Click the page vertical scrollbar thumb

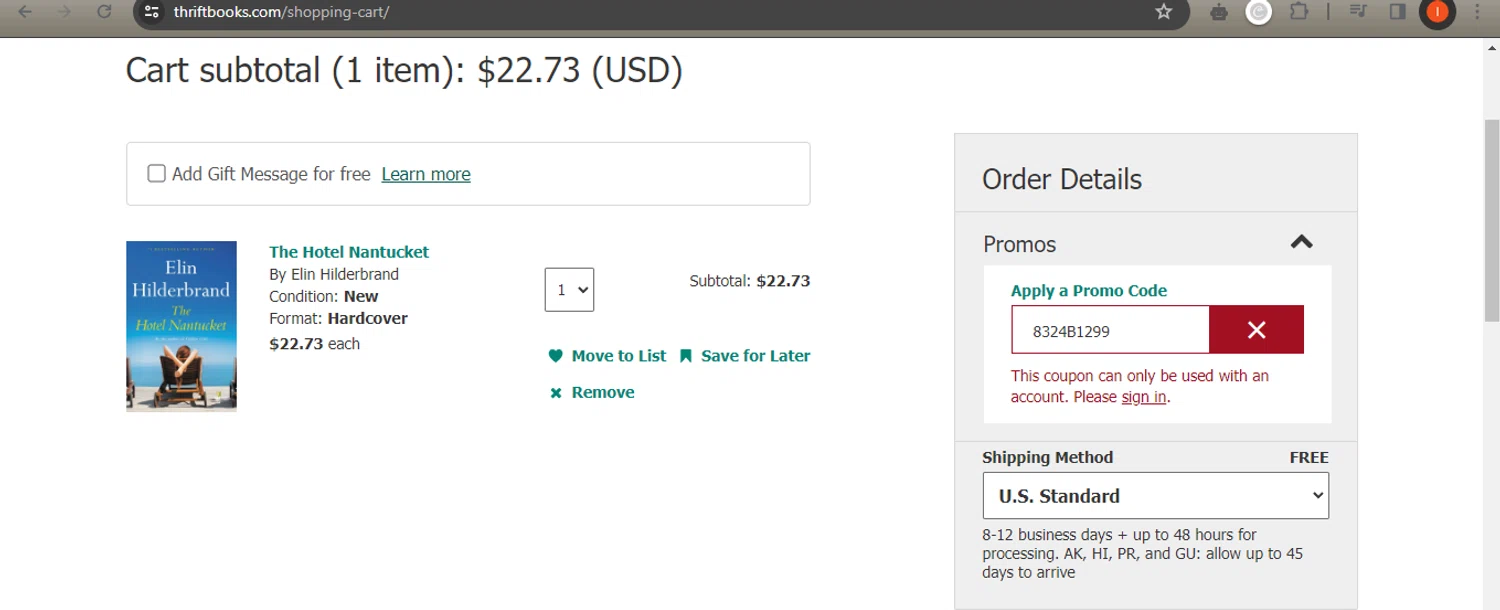[x=1491, y=220]
